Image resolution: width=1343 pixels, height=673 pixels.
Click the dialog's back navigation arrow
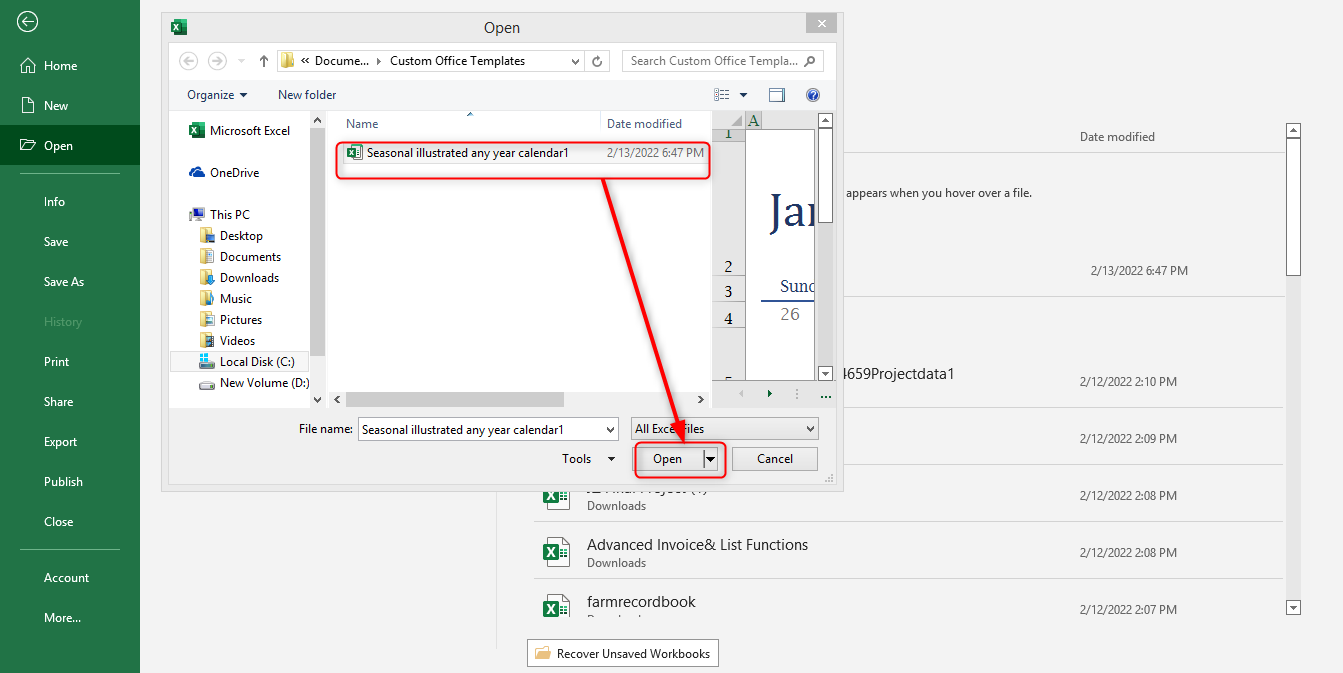[x=188, y=60]
